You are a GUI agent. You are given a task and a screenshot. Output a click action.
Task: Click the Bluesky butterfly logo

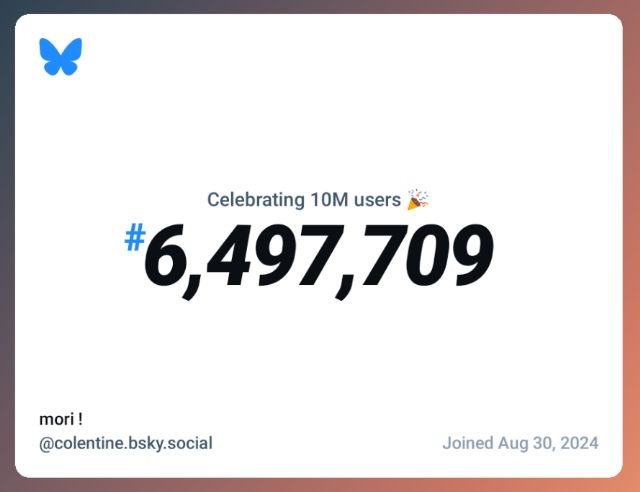click(x=60, y=56)
